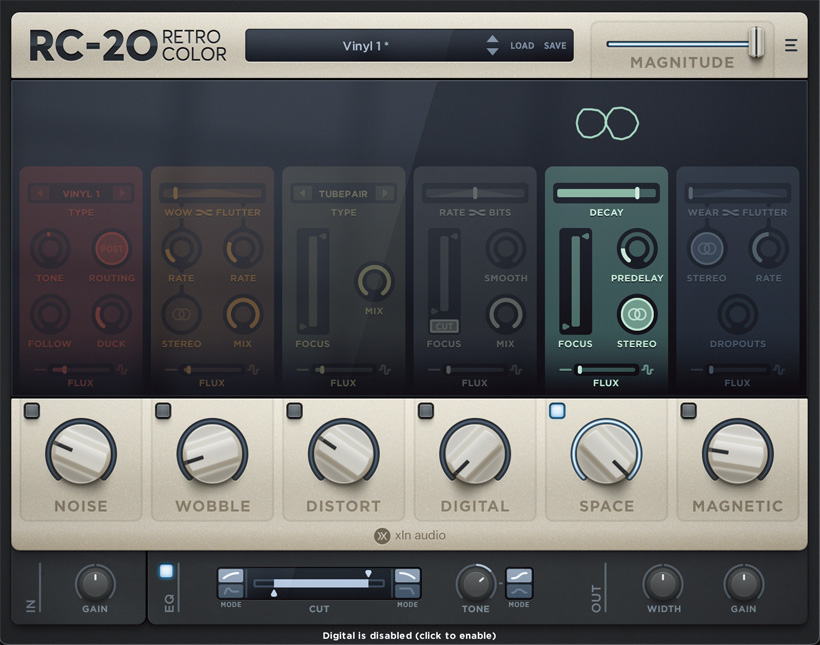Click the Space Focus vertical slider
820x645 pixels.
575,281
